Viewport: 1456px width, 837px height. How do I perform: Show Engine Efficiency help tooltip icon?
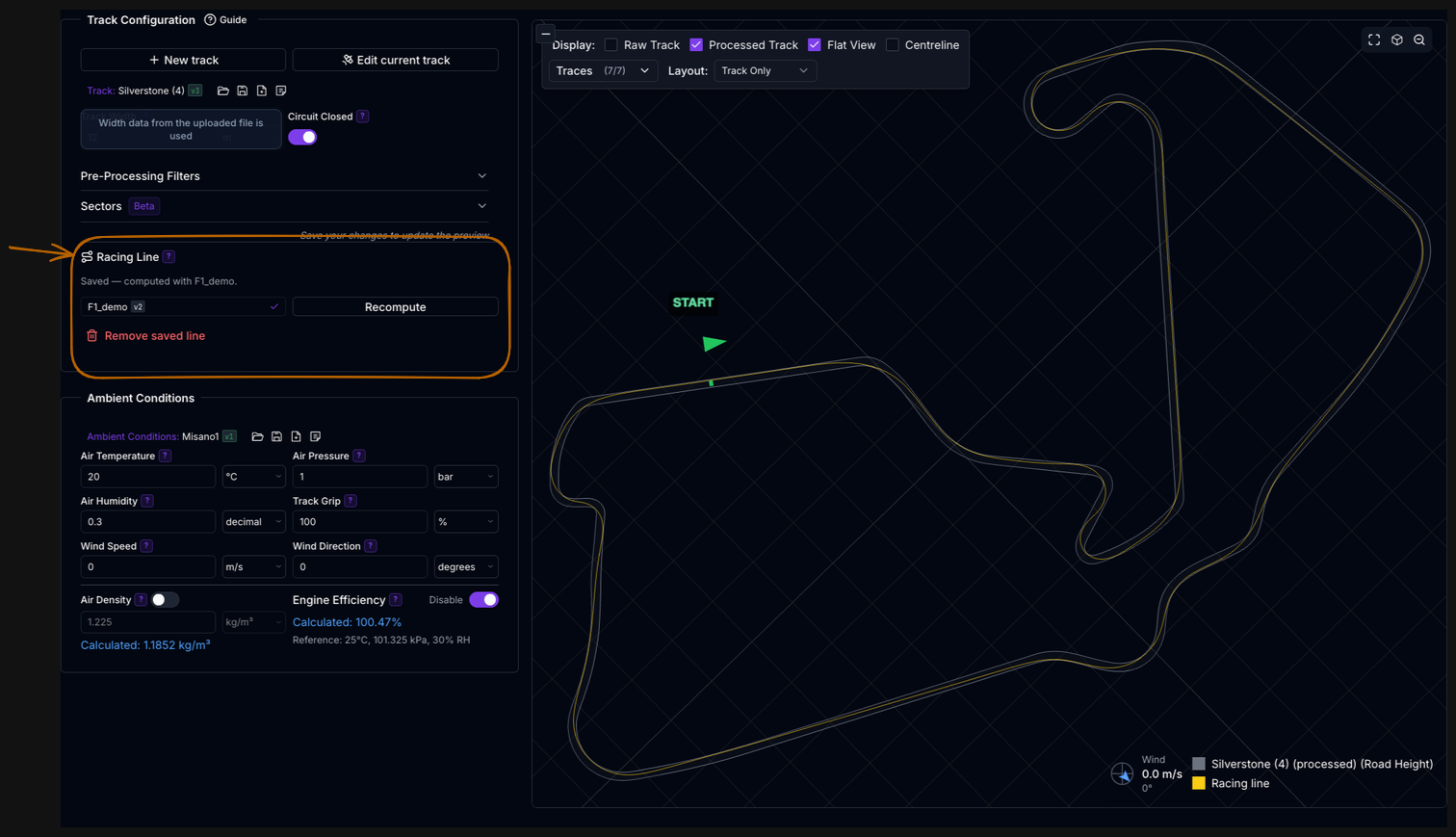click(x=396, y=600)
